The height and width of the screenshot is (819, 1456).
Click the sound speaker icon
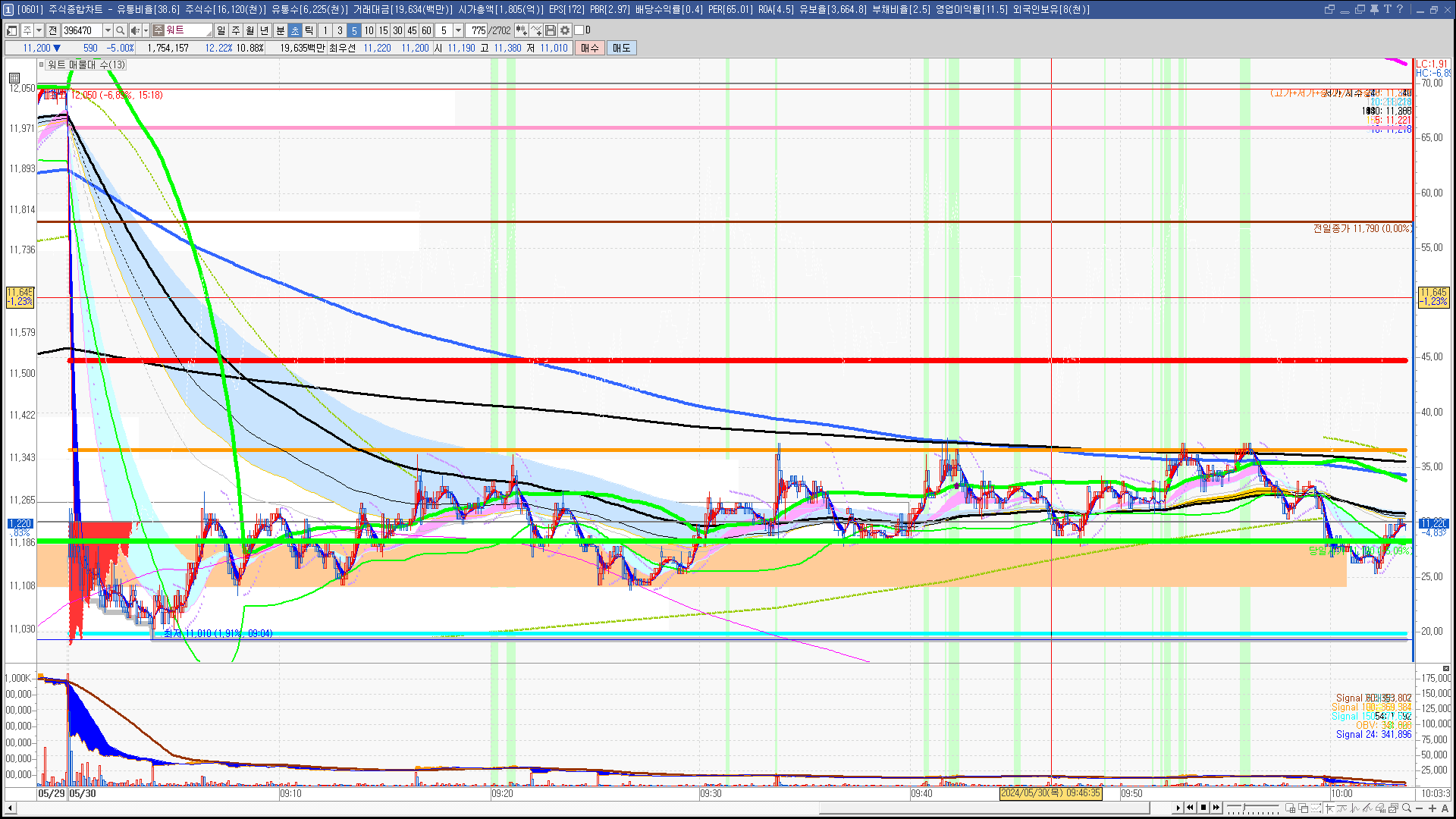(x=135, y=30)
